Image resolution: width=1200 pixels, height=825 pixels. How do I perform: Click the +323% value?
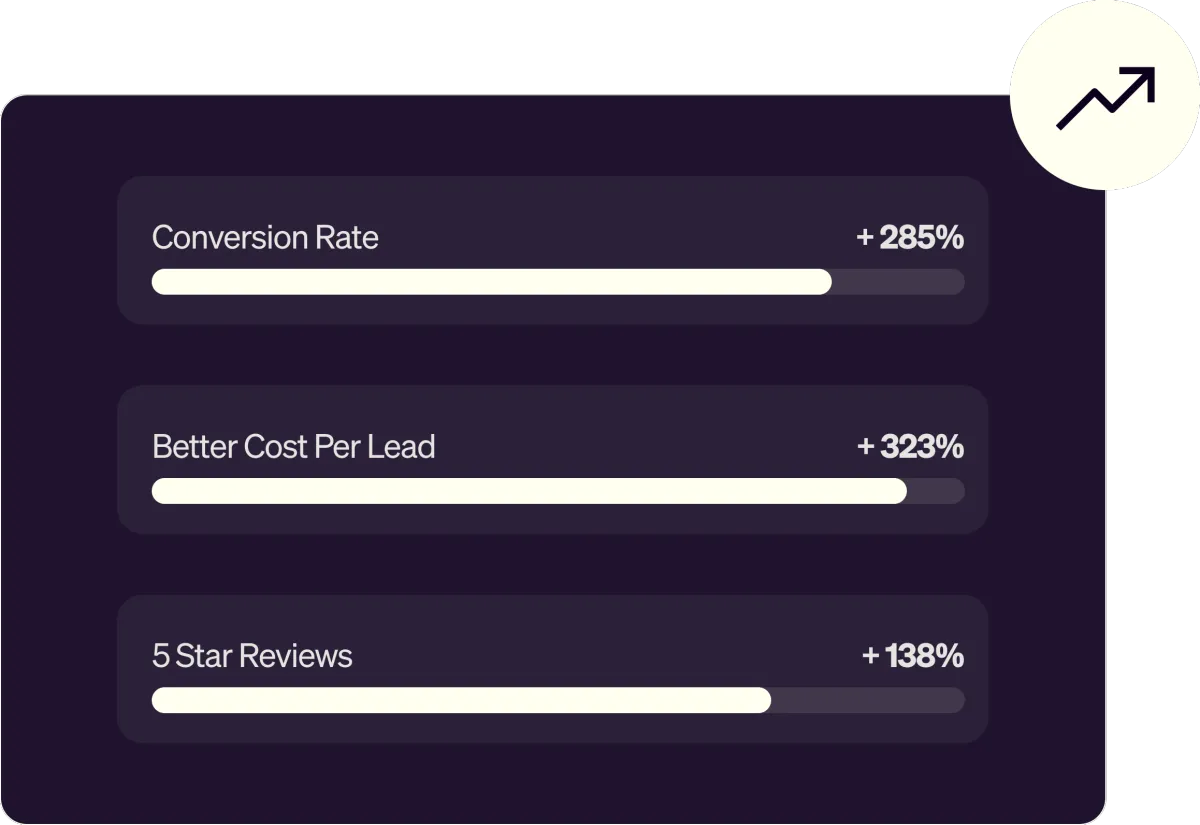coord(910,447)
